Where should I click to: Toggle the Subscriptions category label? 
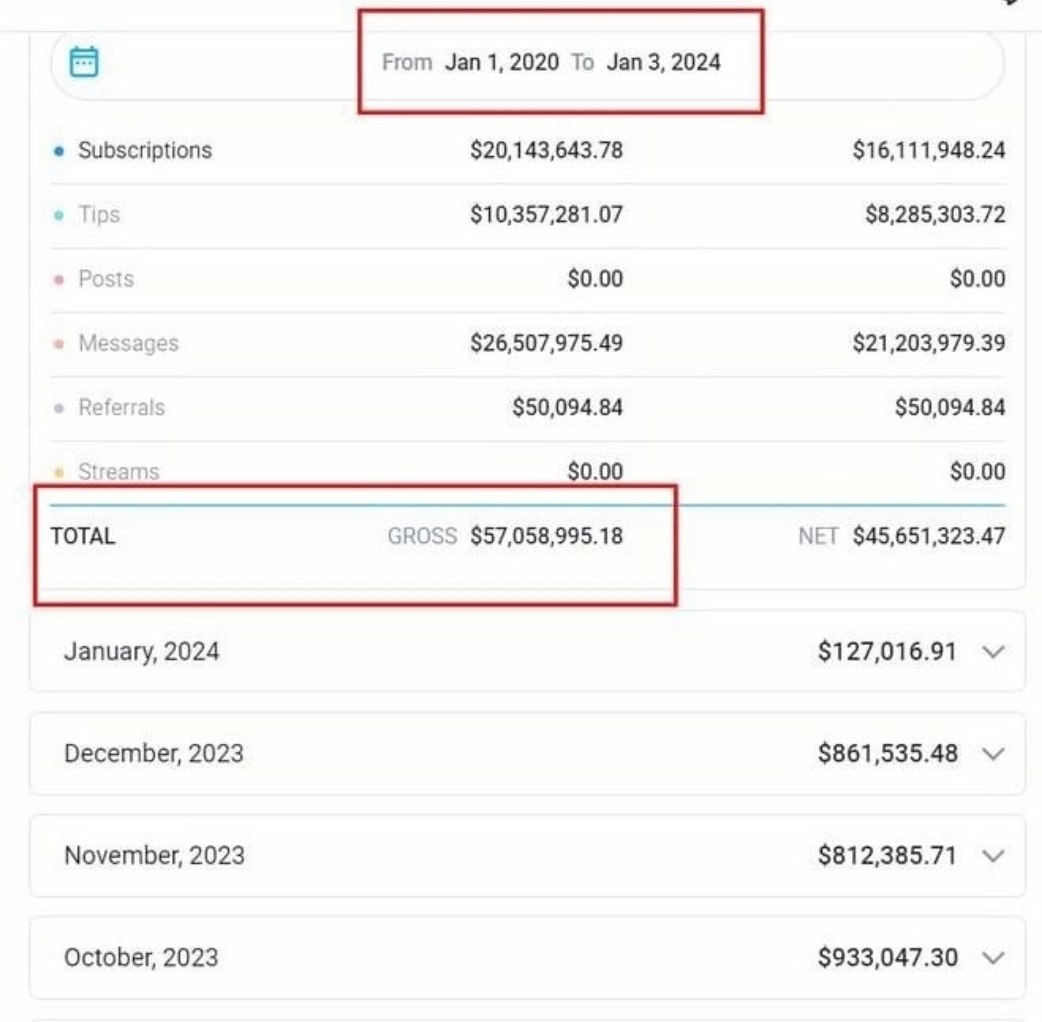point(145,150)
